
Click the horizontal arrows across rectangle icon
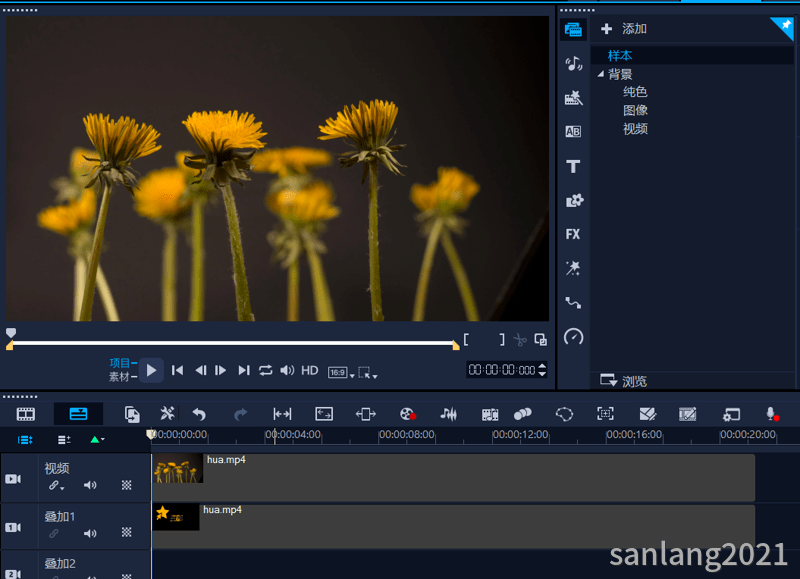pos(365,414)
